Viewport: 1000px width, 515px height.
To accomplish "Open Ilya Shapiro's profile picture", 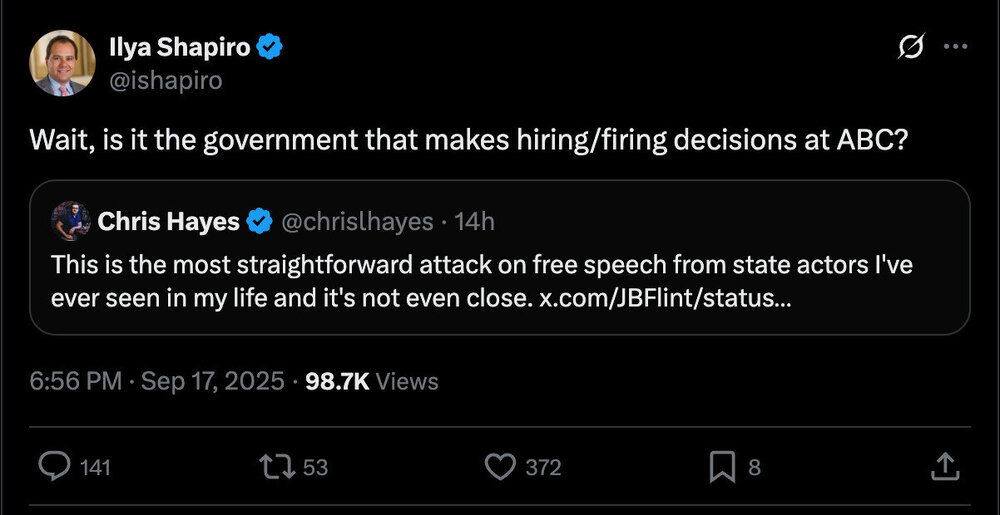I will click(63, 62).
